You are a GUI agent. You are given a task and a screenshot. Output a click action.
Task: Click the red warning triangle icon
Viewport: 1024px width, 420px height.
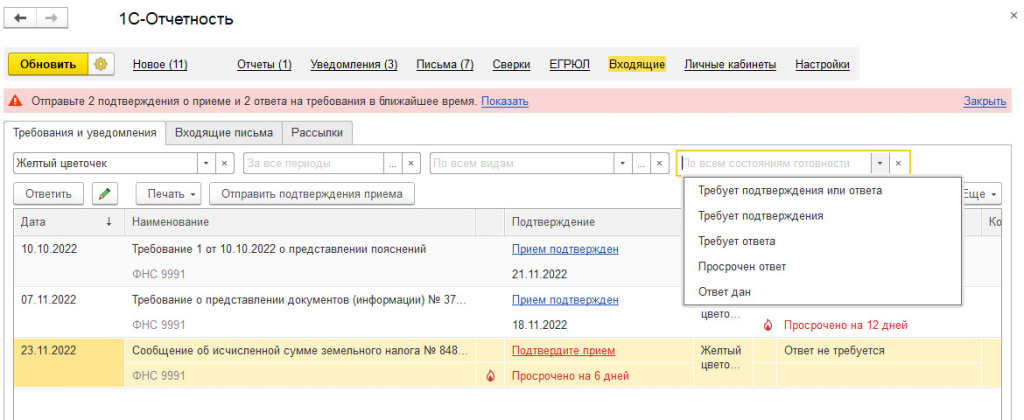point(16,102)
